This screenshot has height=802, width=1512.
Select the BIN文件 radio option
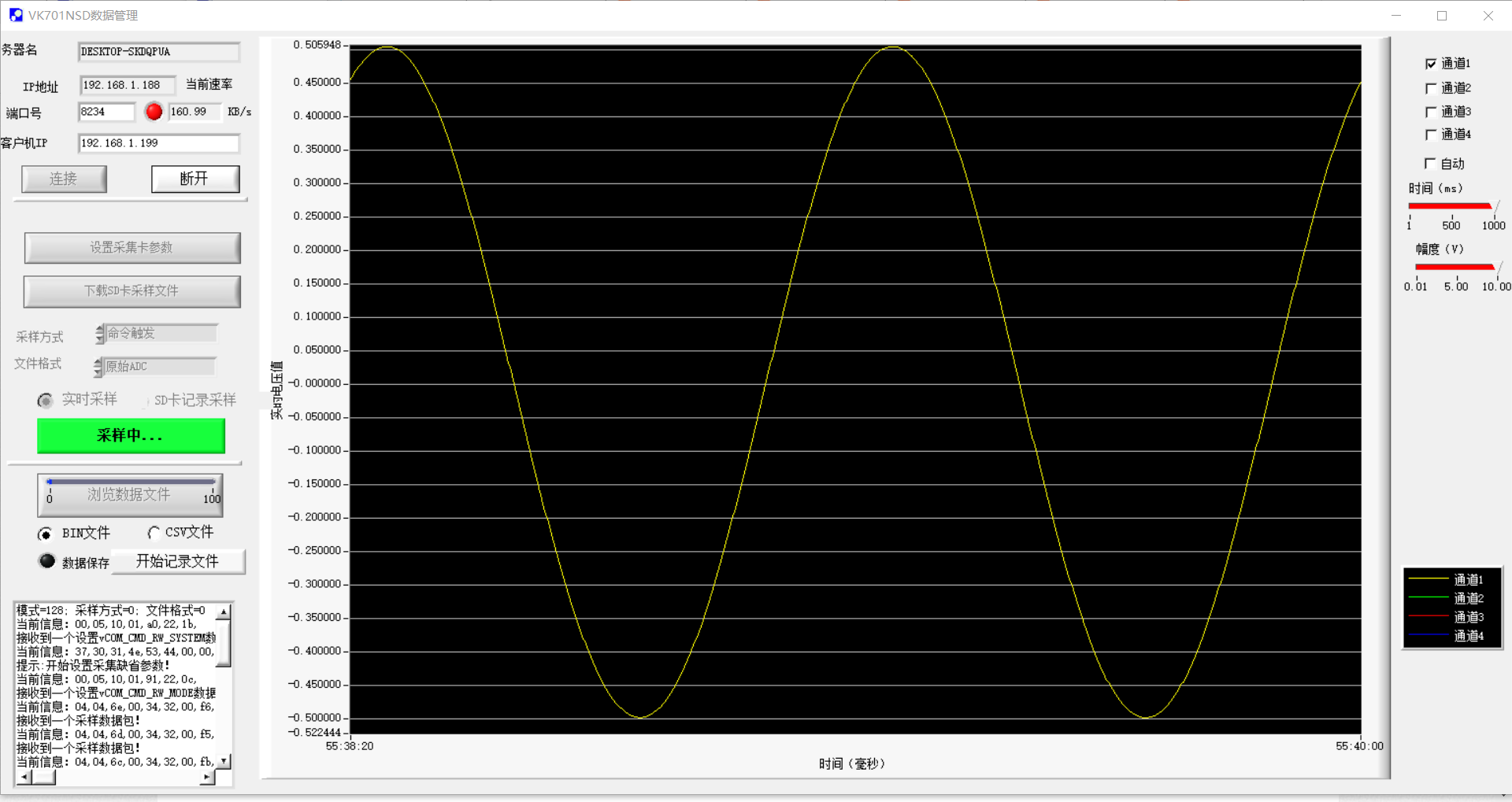click(x=46, y=534)
